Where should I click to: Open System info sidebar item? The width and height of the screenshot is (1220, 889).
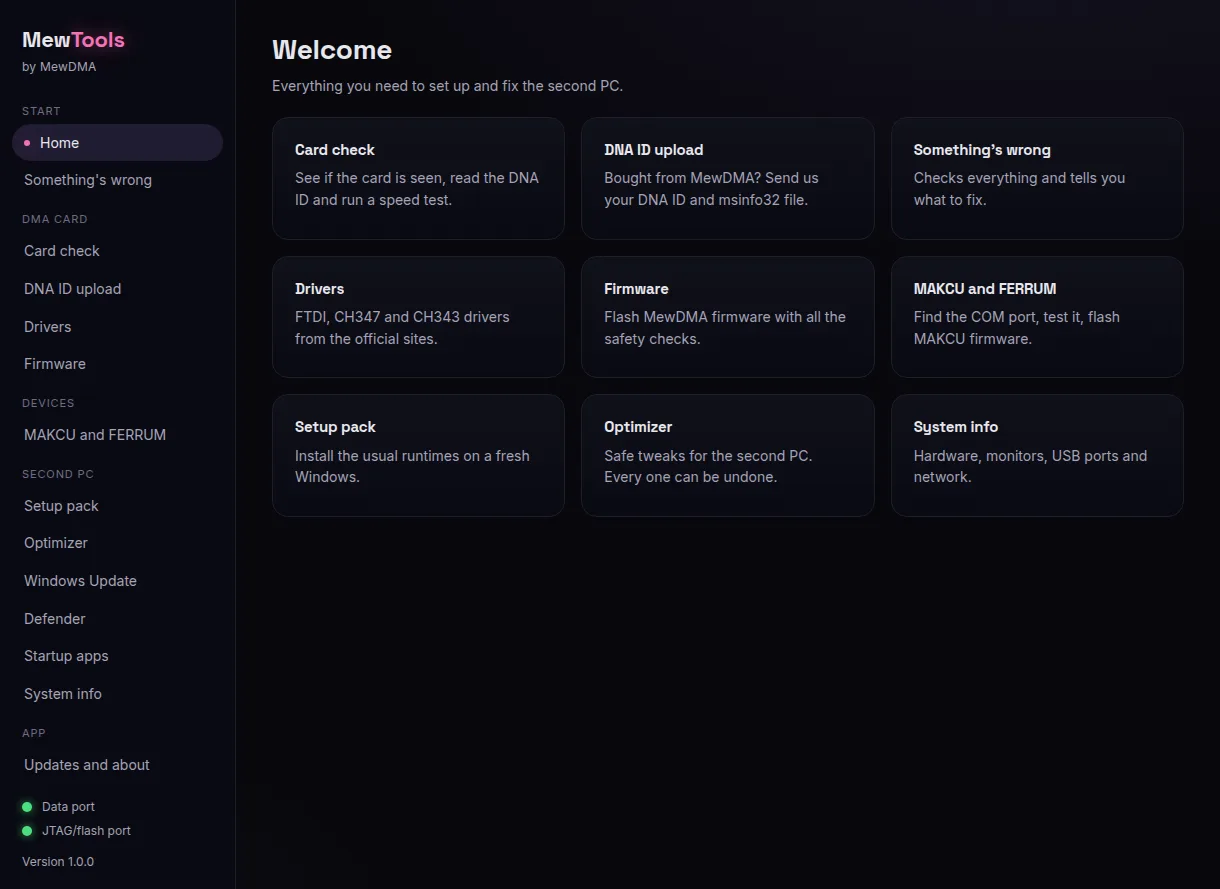pos(117,694)
